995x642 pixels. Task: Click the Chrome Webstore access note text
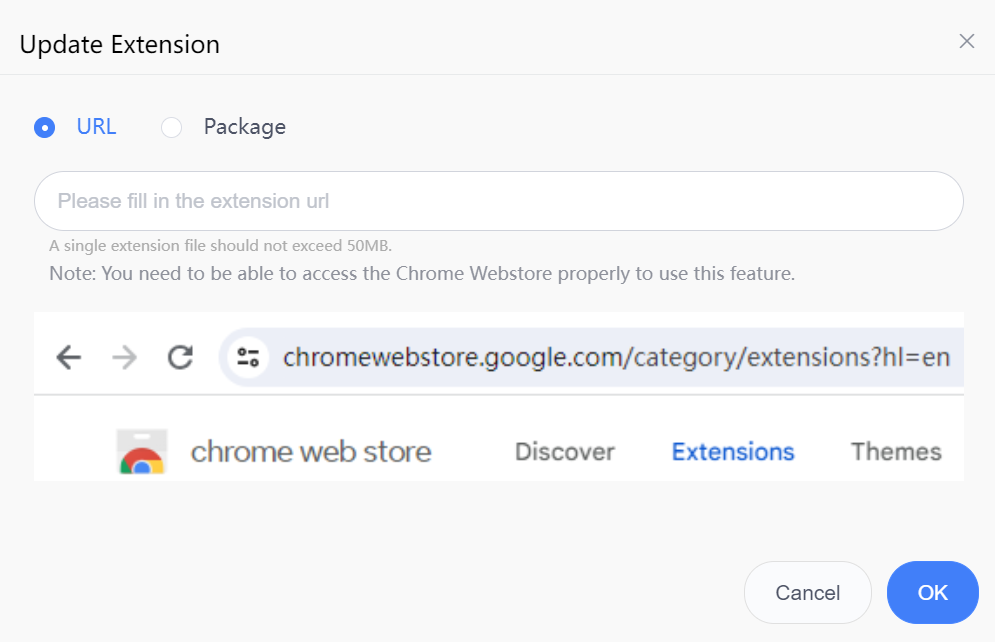[422, 273]
